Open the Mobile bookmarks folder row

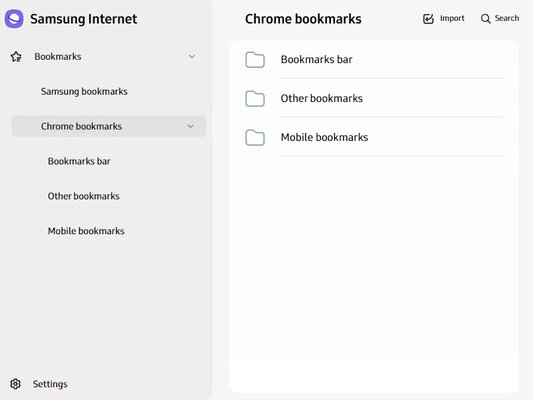pyautogui.click(x=374, y=137)
